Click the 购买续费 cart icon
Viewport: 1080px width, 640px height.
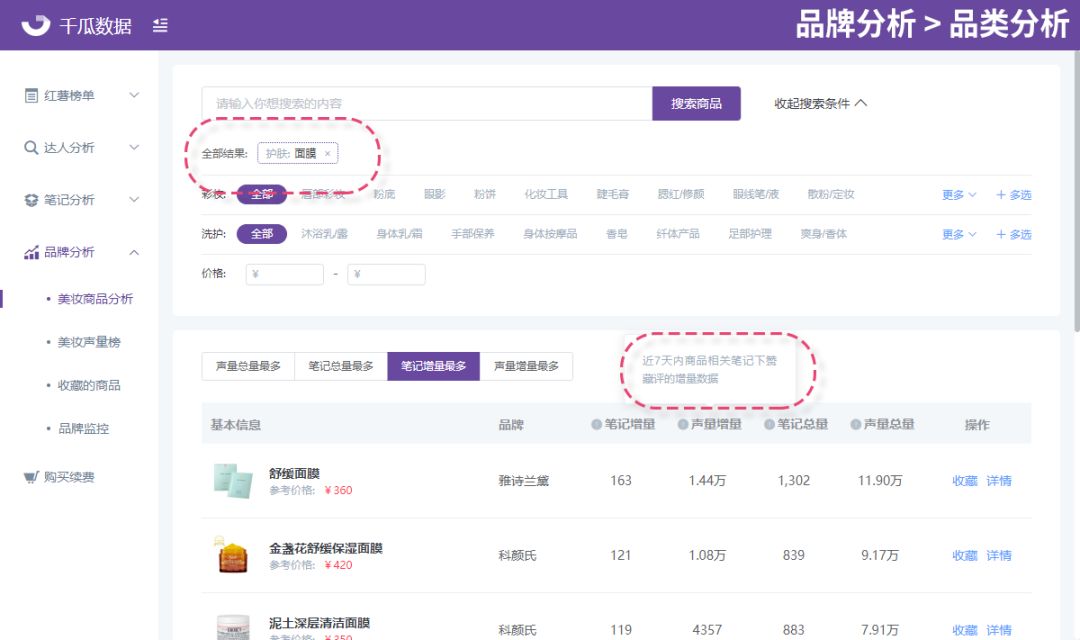point(31,477)
